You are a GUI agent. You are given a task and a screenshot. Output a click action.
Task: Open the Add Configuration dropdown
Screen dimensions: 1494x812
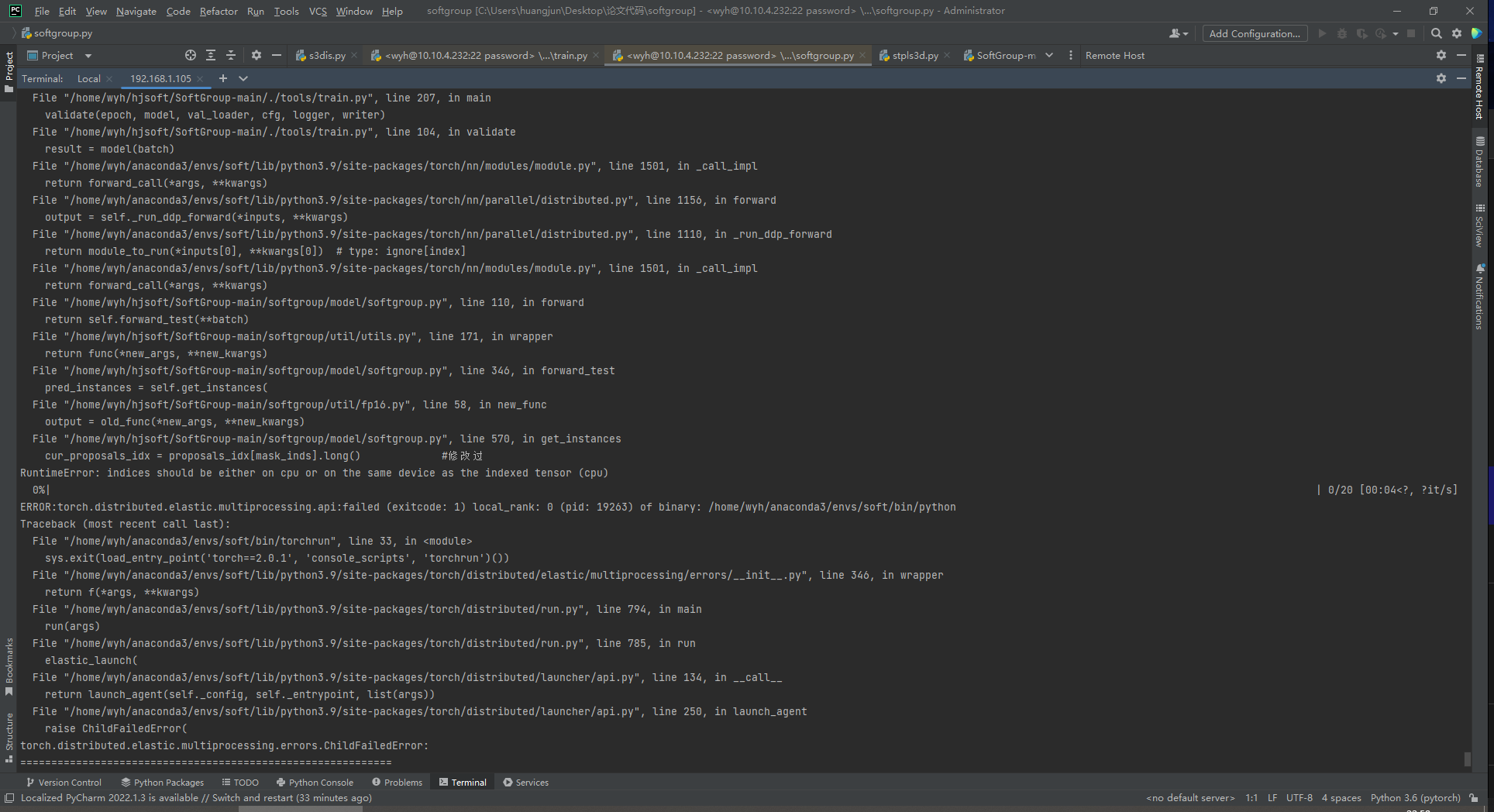tap(1254, 33)
